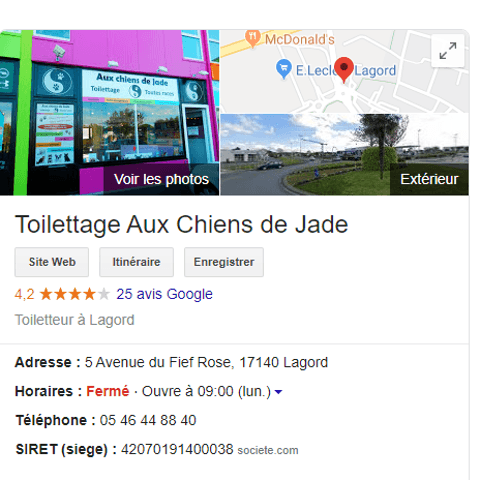Screen dimensions: 480x480
Task: Click the red location pin on map
Action: tap(344, 70)
